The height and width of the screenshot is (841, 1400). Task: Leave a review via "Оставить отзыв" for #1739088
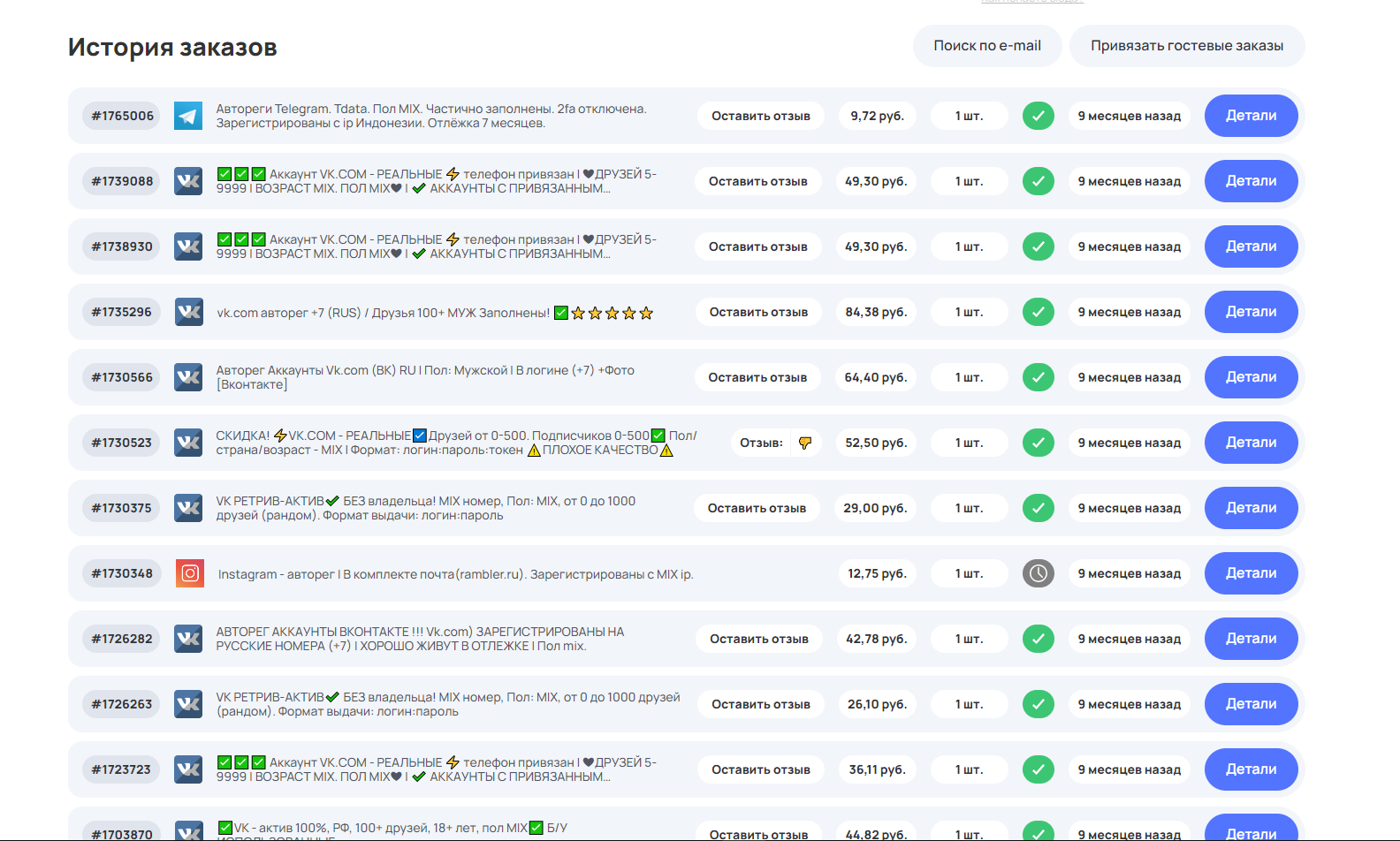pyautogui.click(x=758, y=181)
